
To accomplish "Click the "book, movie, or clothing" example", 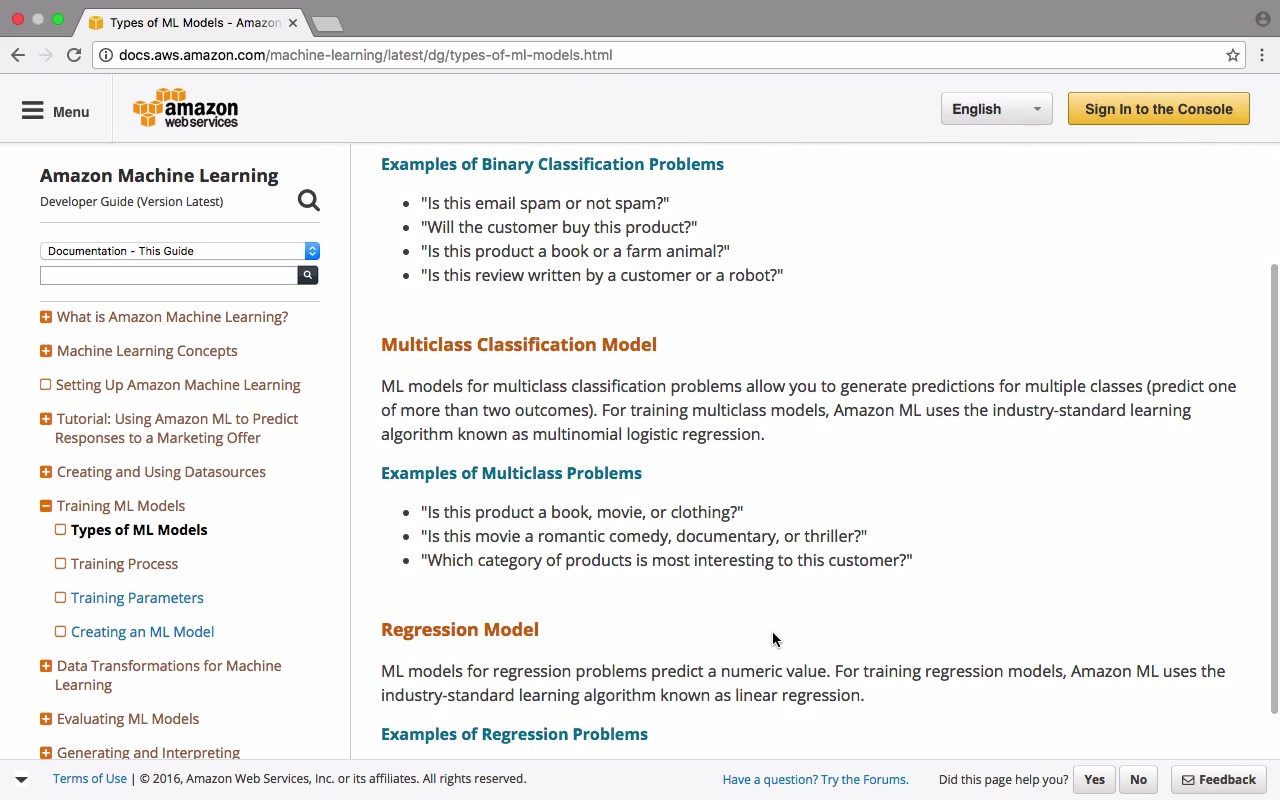I will pos(582,513).
